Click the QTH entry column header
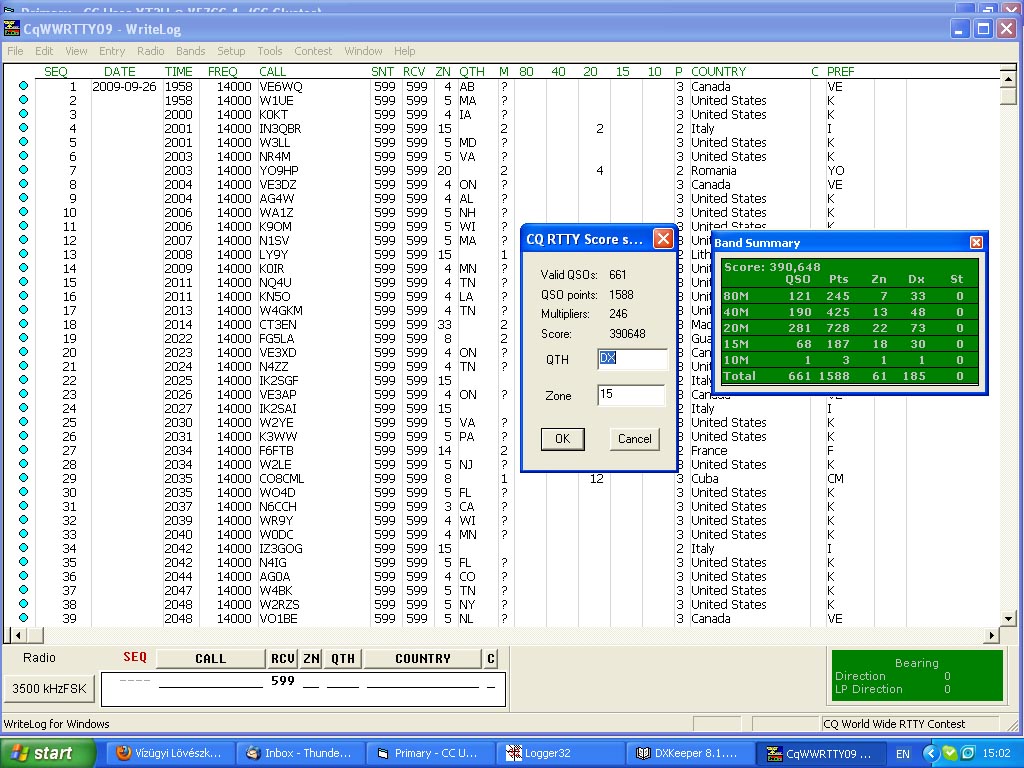Viewport: 1024px width, 768px height. tap(343, 659)
